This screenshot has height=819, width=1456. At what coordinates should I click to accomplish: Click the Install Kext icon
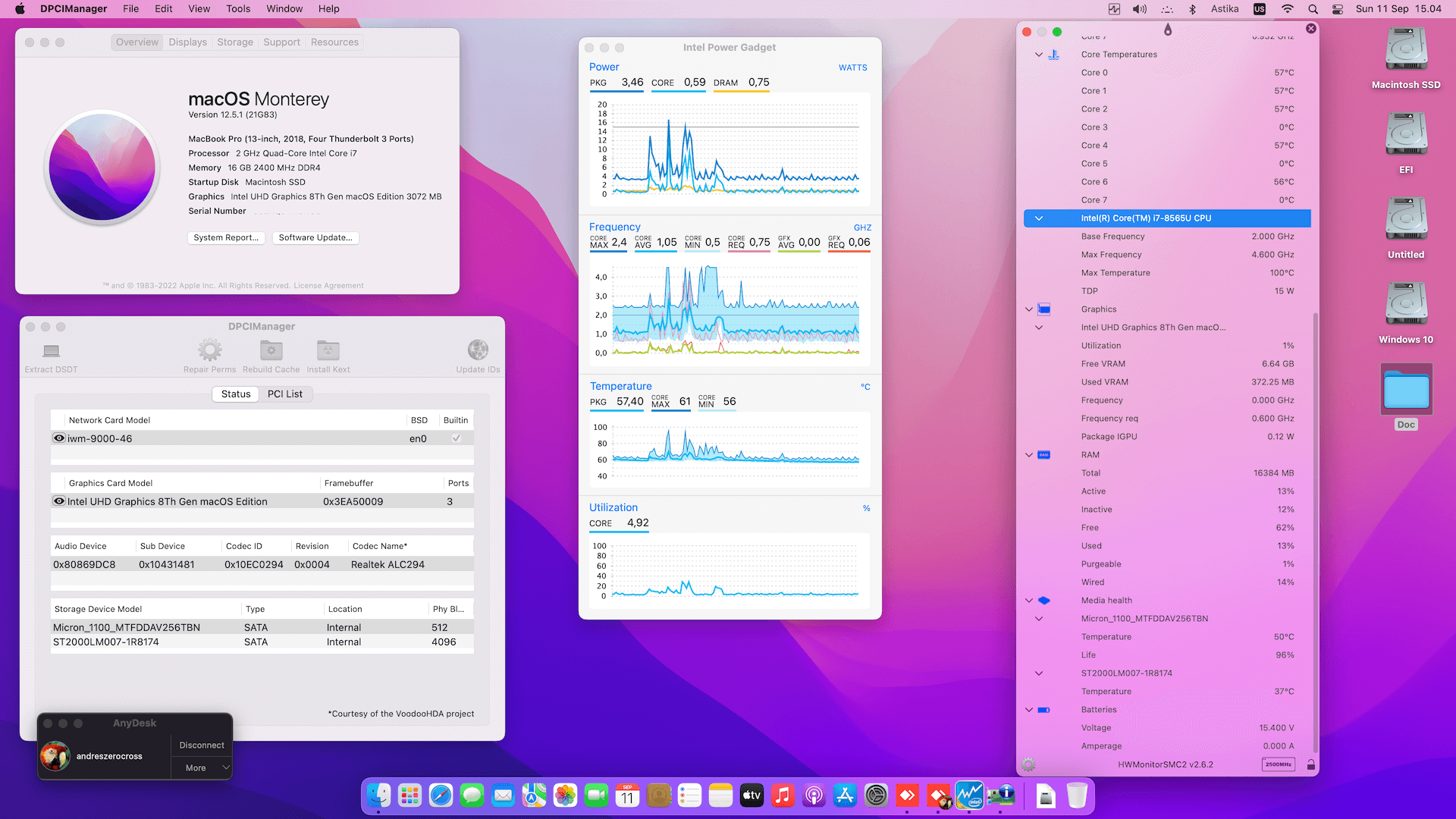pyautogui.click(x=328, y=350)
